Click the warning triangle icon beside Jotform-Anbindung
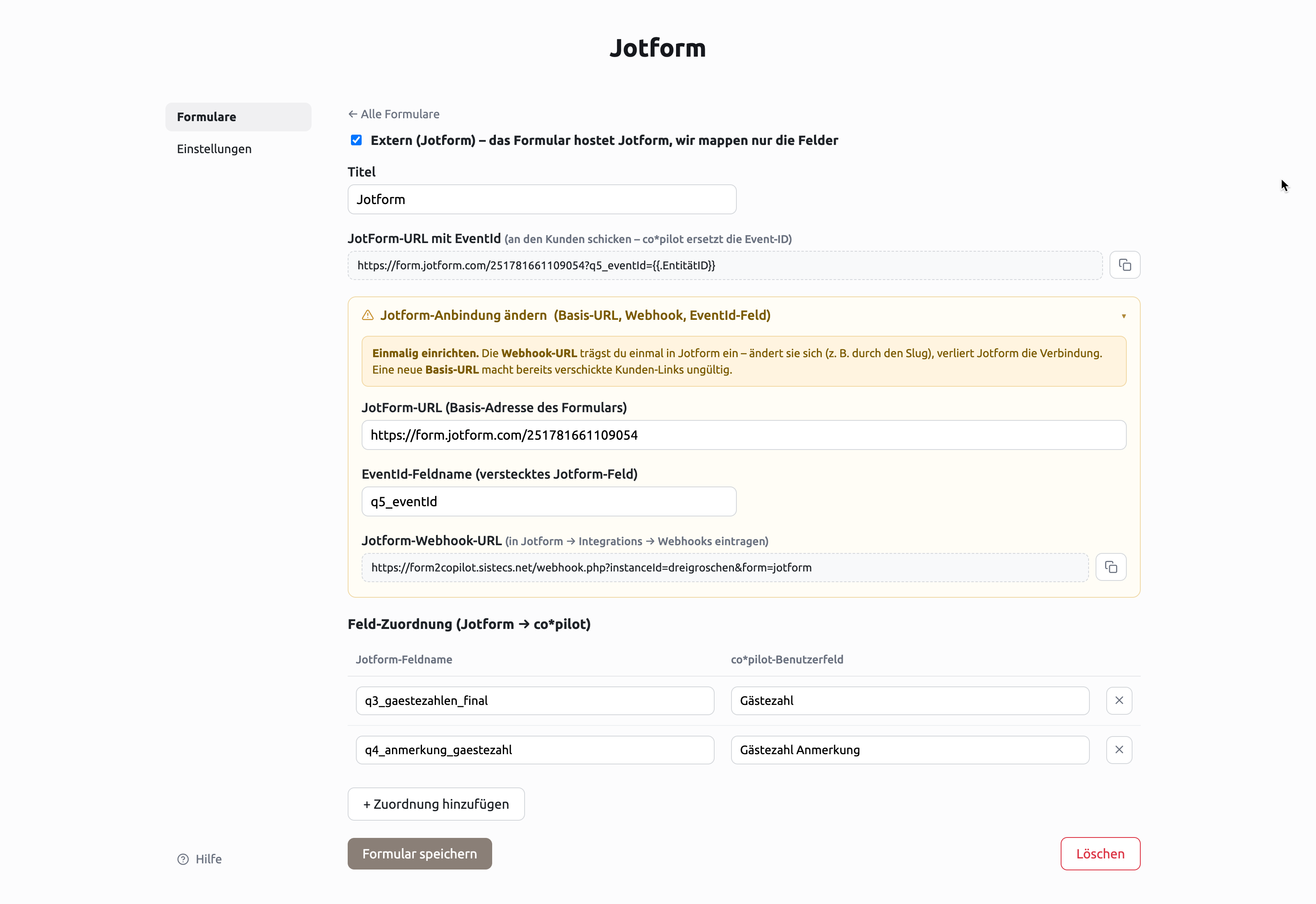 click(368, 315)
